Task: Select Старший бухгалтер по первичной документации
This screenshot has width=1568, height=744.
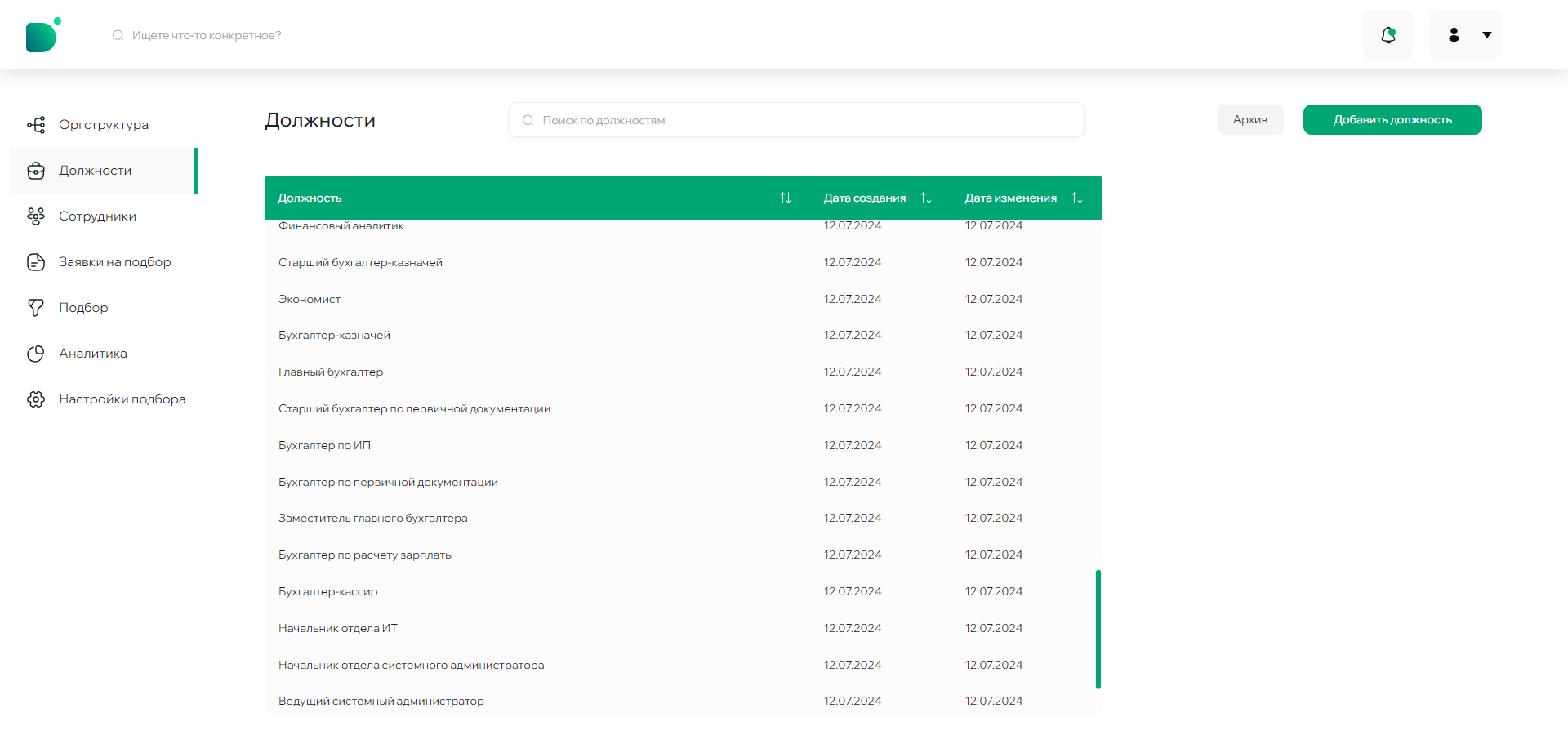Action: point(683,408)
